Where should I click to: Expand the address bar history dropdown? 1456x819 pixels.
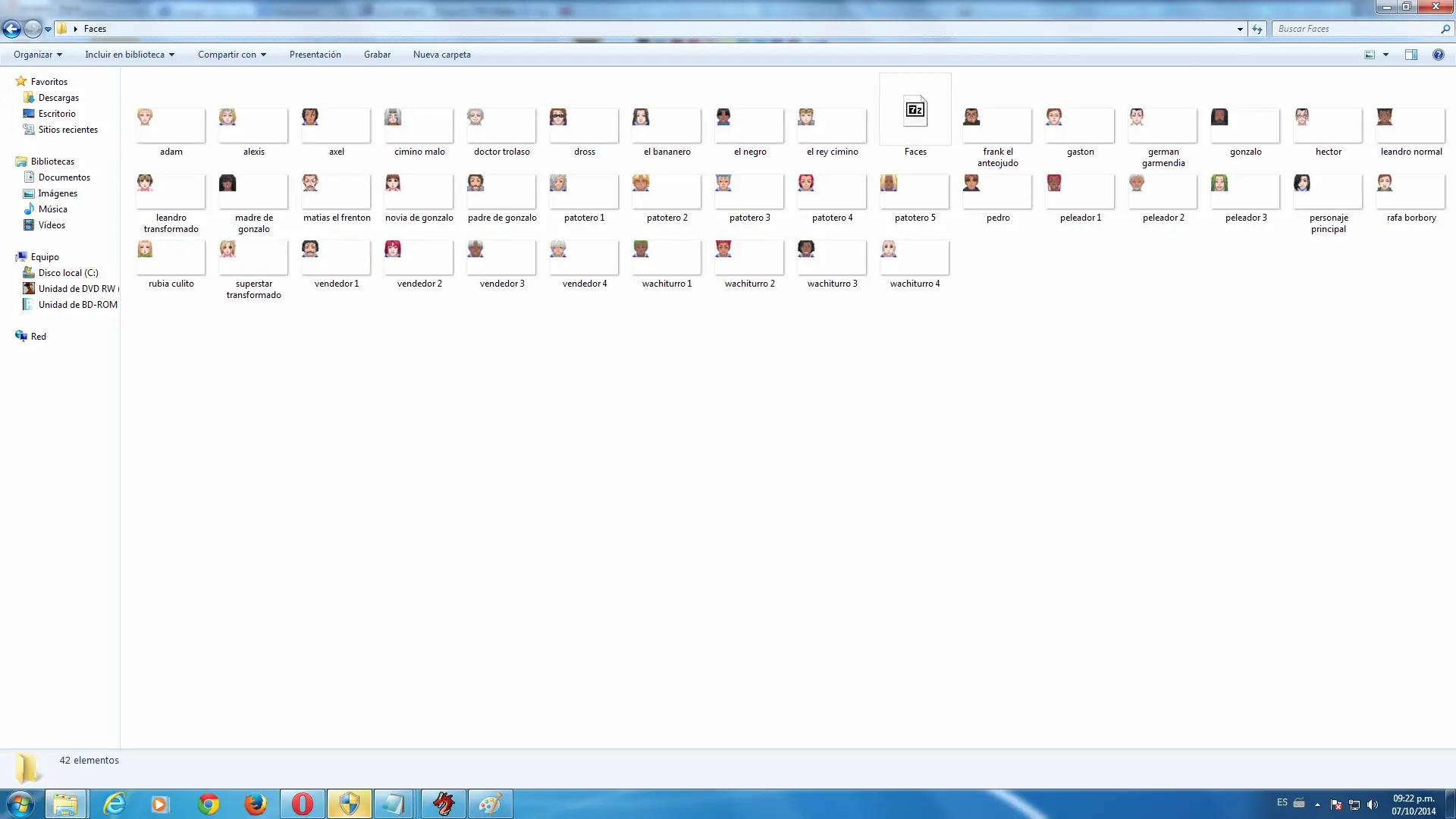(1240, 29)
